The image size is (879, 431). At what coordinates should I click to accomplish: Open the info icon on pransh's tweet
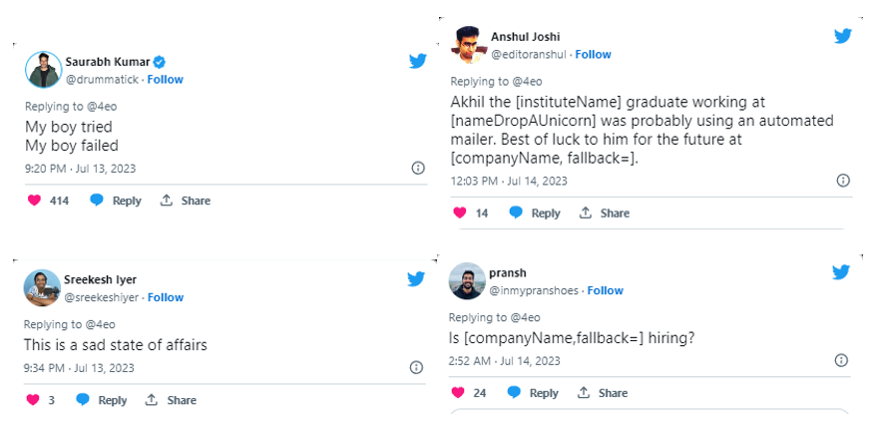point(843,360)
